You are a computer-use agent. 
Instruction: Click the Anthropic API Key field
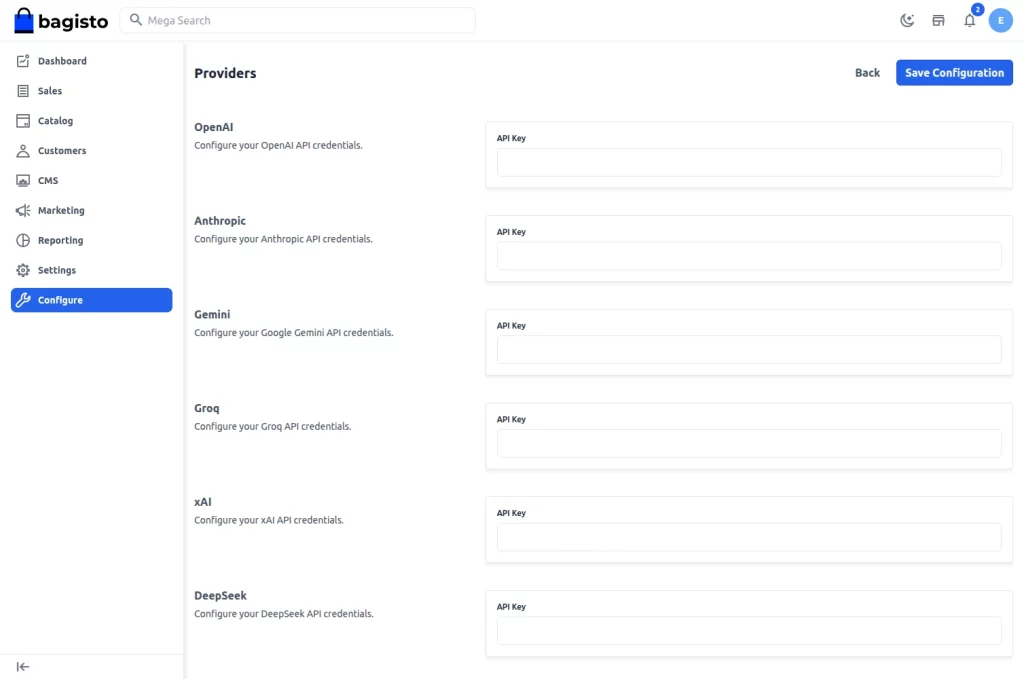[x=749, y=256]
